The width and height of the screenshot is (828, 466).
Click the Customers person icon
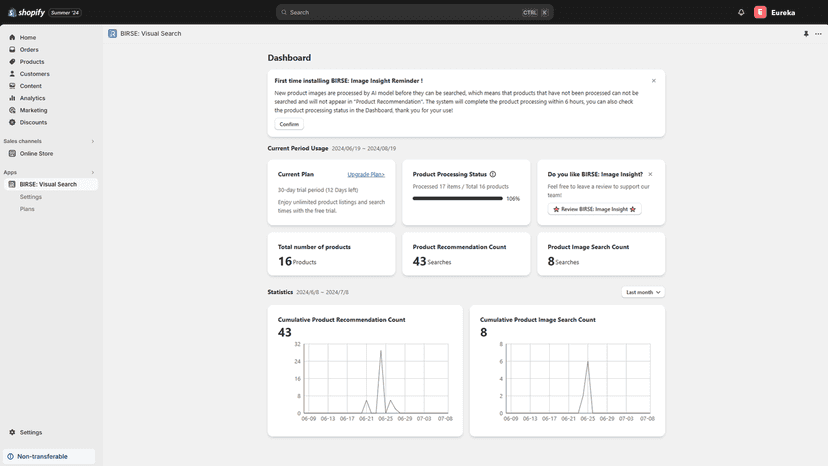coord(12,74)
